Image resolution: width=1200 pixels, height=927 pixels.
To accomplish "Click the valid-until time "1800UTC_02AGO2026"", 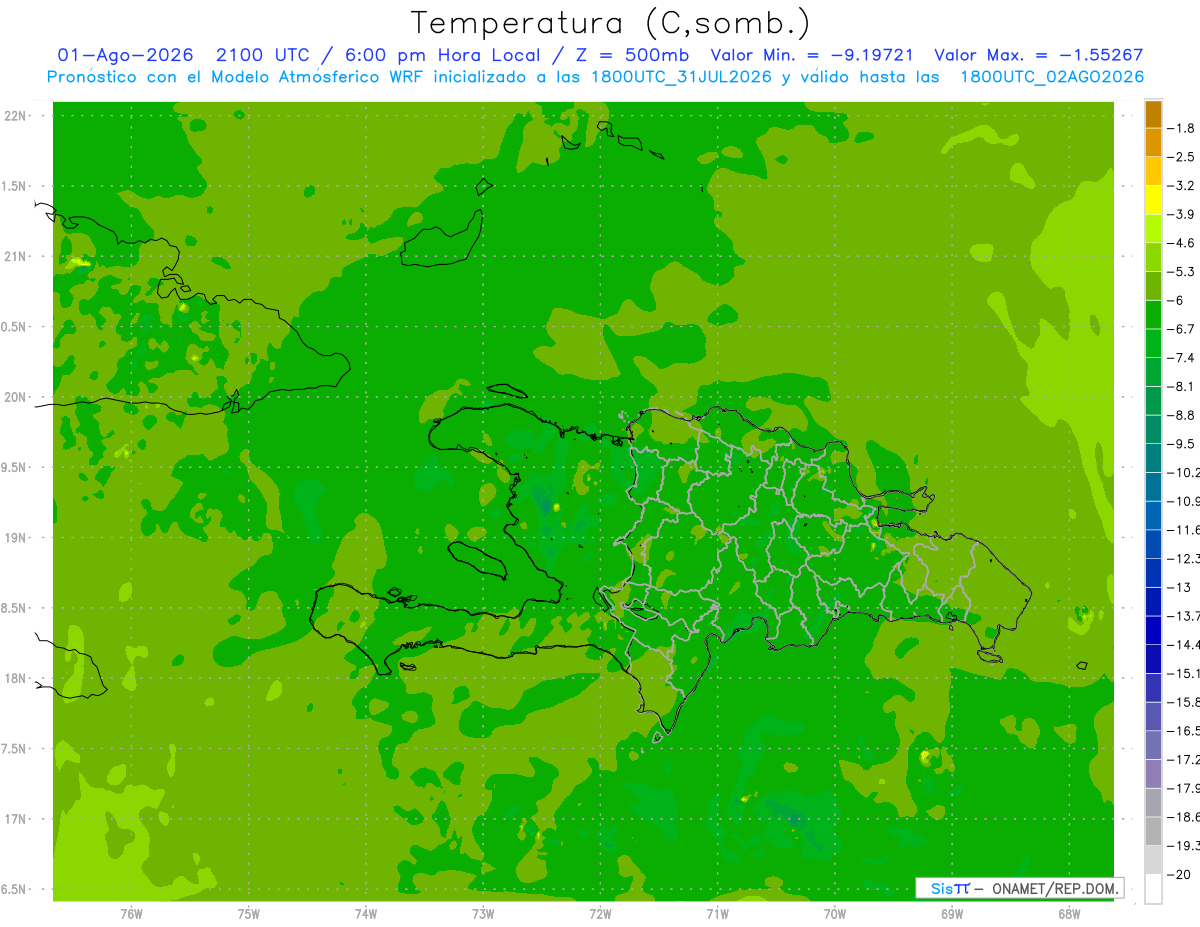I will [x=1052, y=77].
